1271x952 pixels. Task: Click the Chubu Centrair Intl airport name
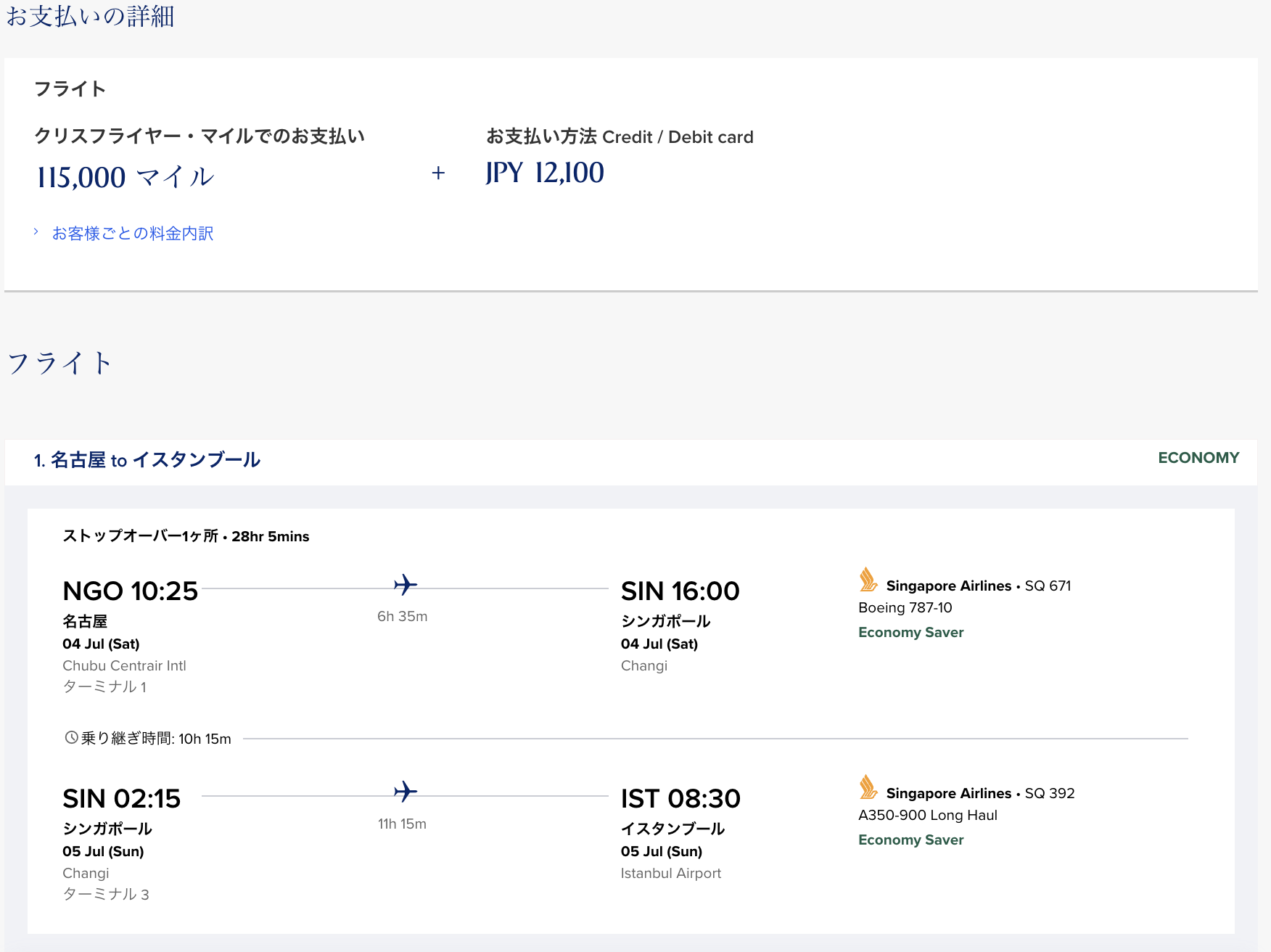(124, 665)
